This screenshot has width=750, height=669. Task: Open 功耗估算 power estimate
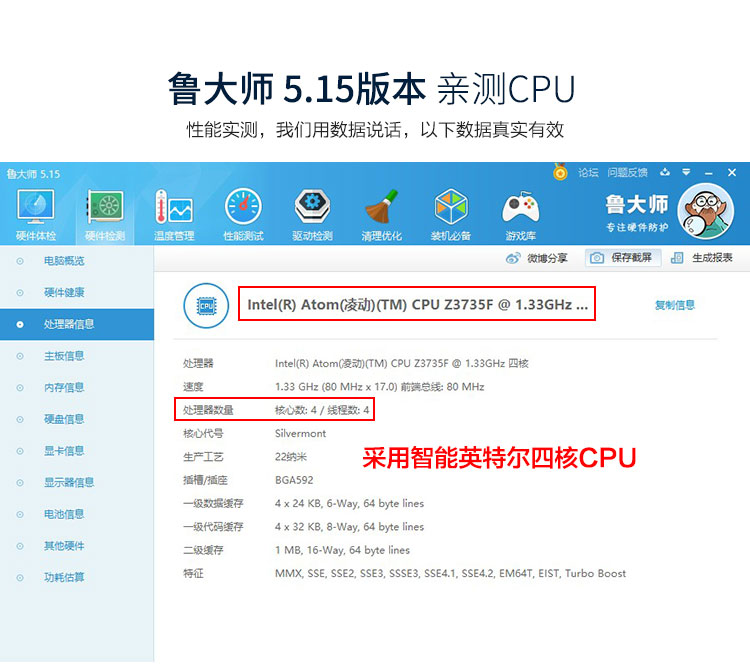64,577
